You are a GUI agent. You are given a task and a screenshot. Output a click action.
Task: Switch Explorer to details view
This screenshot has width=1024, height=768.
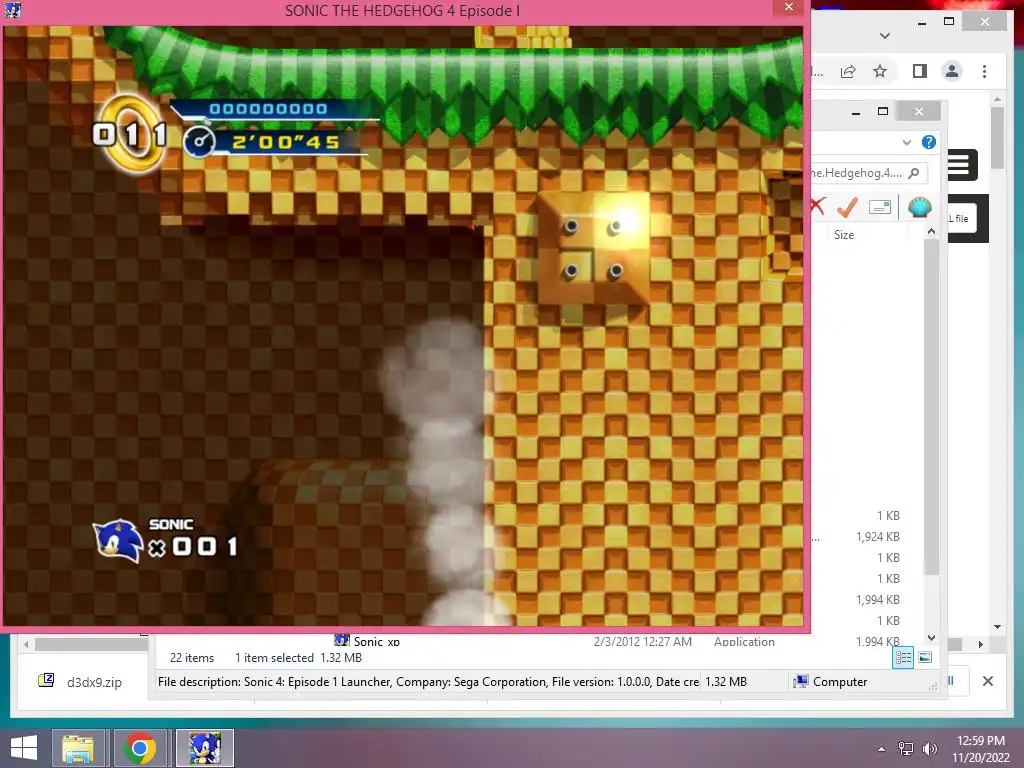(903, 658)
